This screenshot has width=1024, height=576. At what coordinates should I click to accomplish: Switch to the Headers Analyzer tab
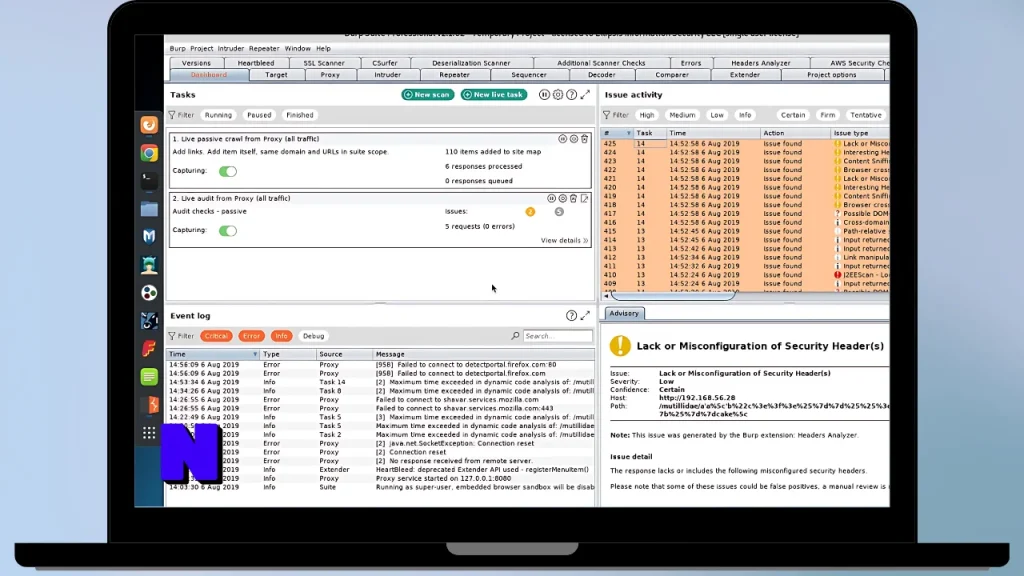coord(760,63)
